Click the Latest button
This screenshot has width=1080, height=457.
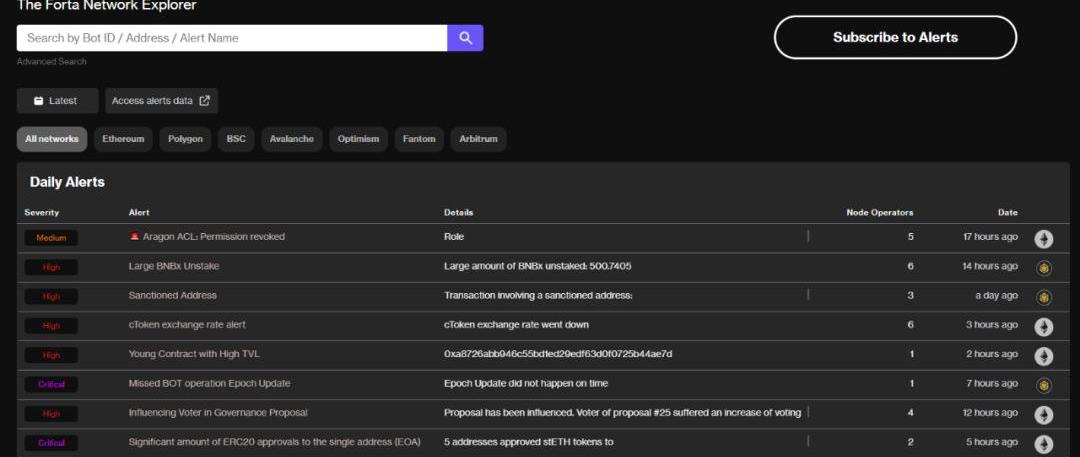(x=58, y=101)
